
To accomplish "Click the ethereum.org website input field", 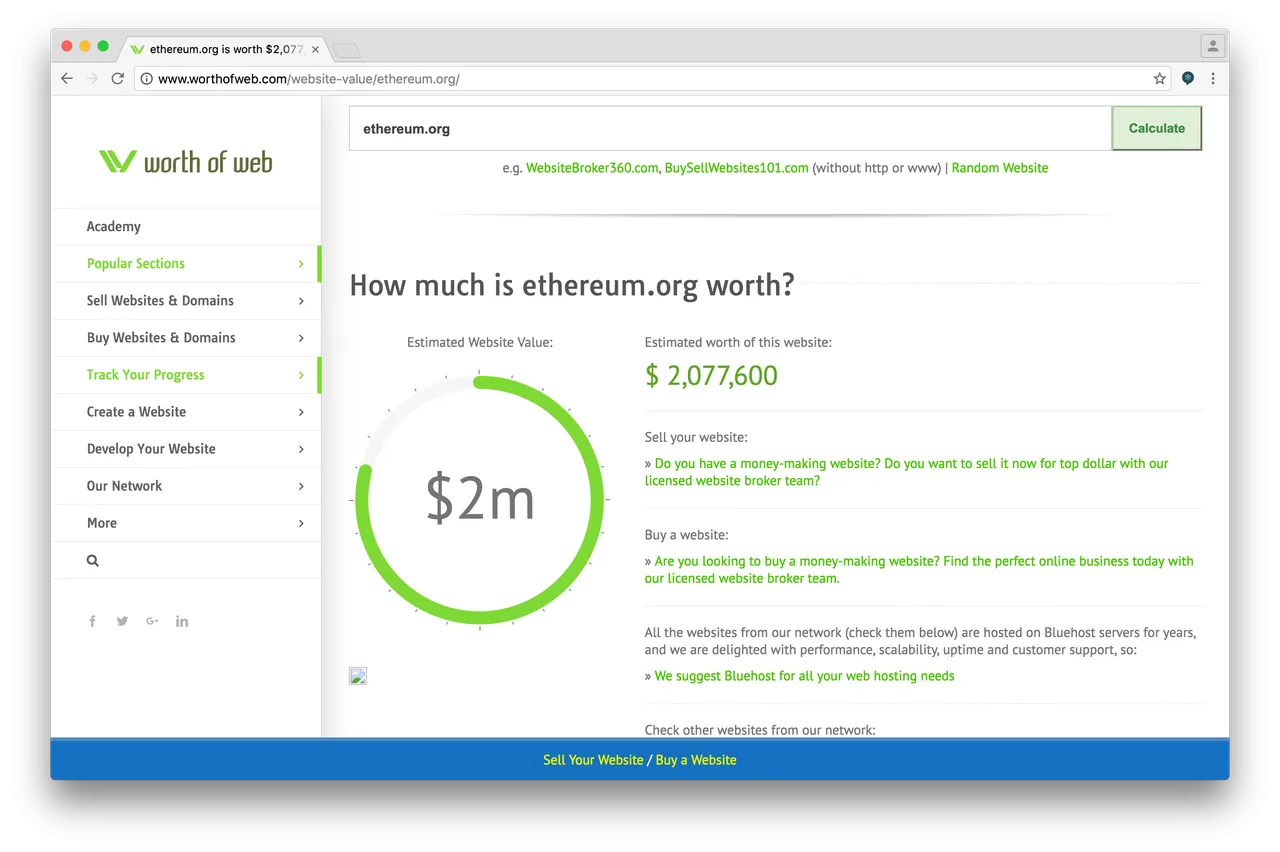I will [730, 128].
